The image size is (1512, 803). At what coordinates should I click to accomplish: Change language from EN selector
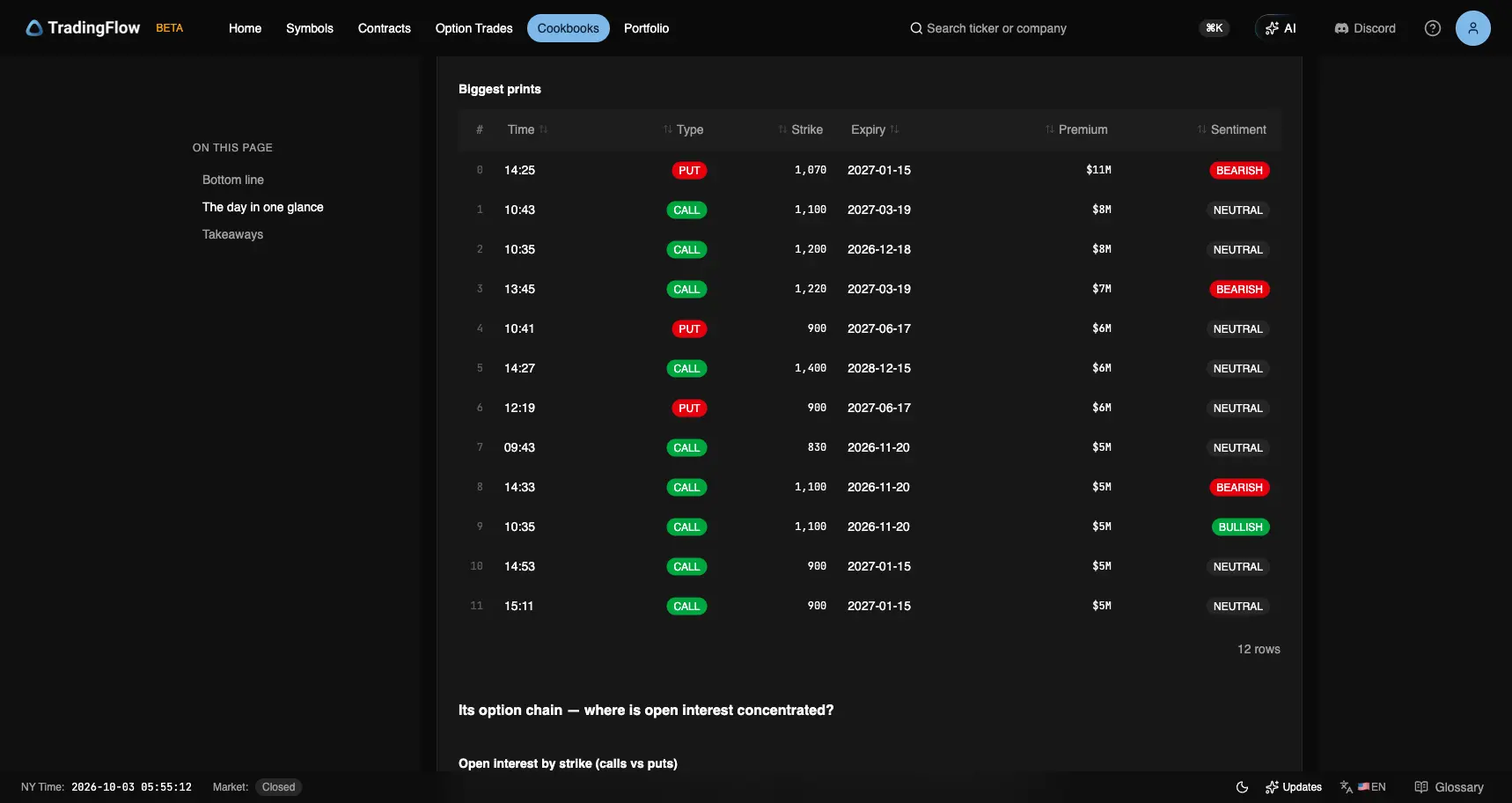1363,787
